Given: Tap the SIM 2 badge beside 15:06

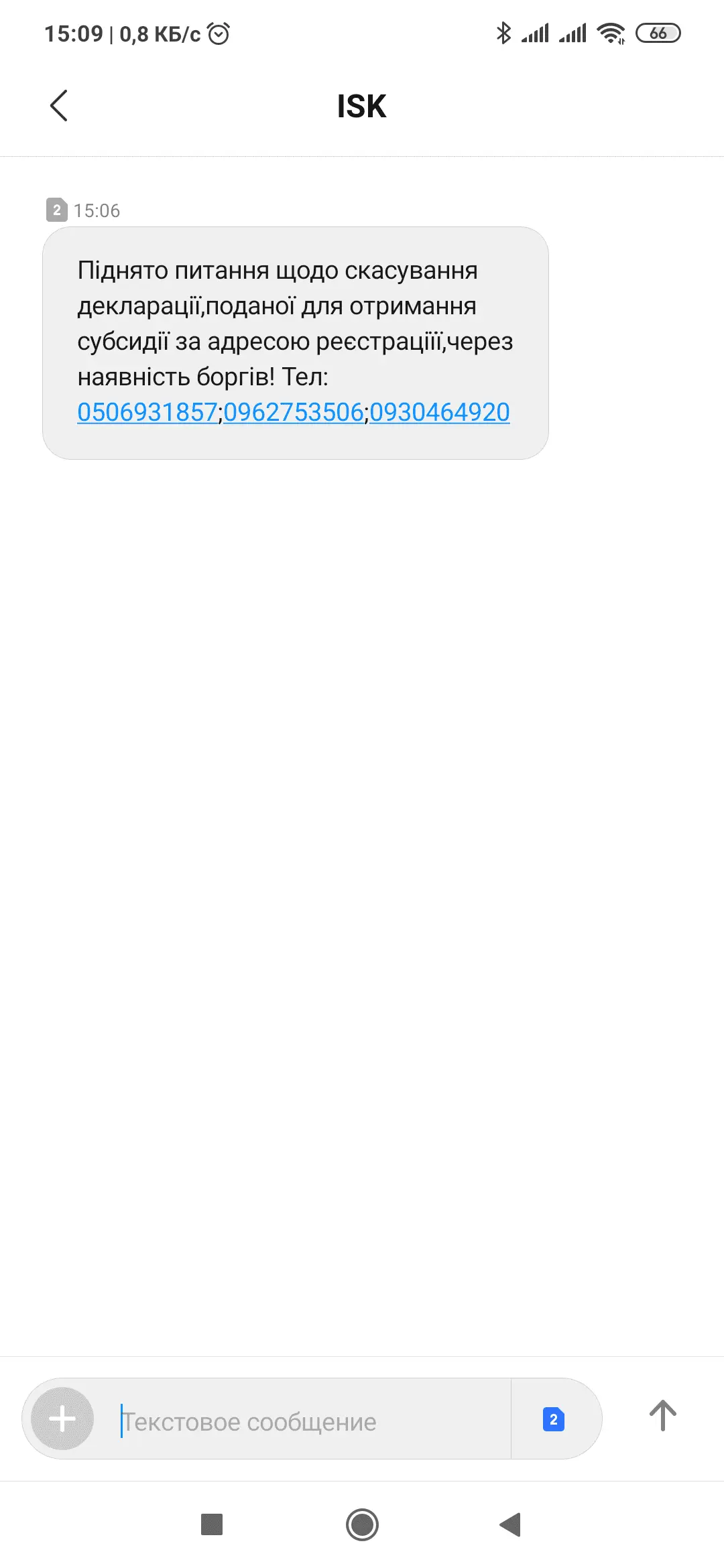Looking at the screenshot, I should (57, 210).
